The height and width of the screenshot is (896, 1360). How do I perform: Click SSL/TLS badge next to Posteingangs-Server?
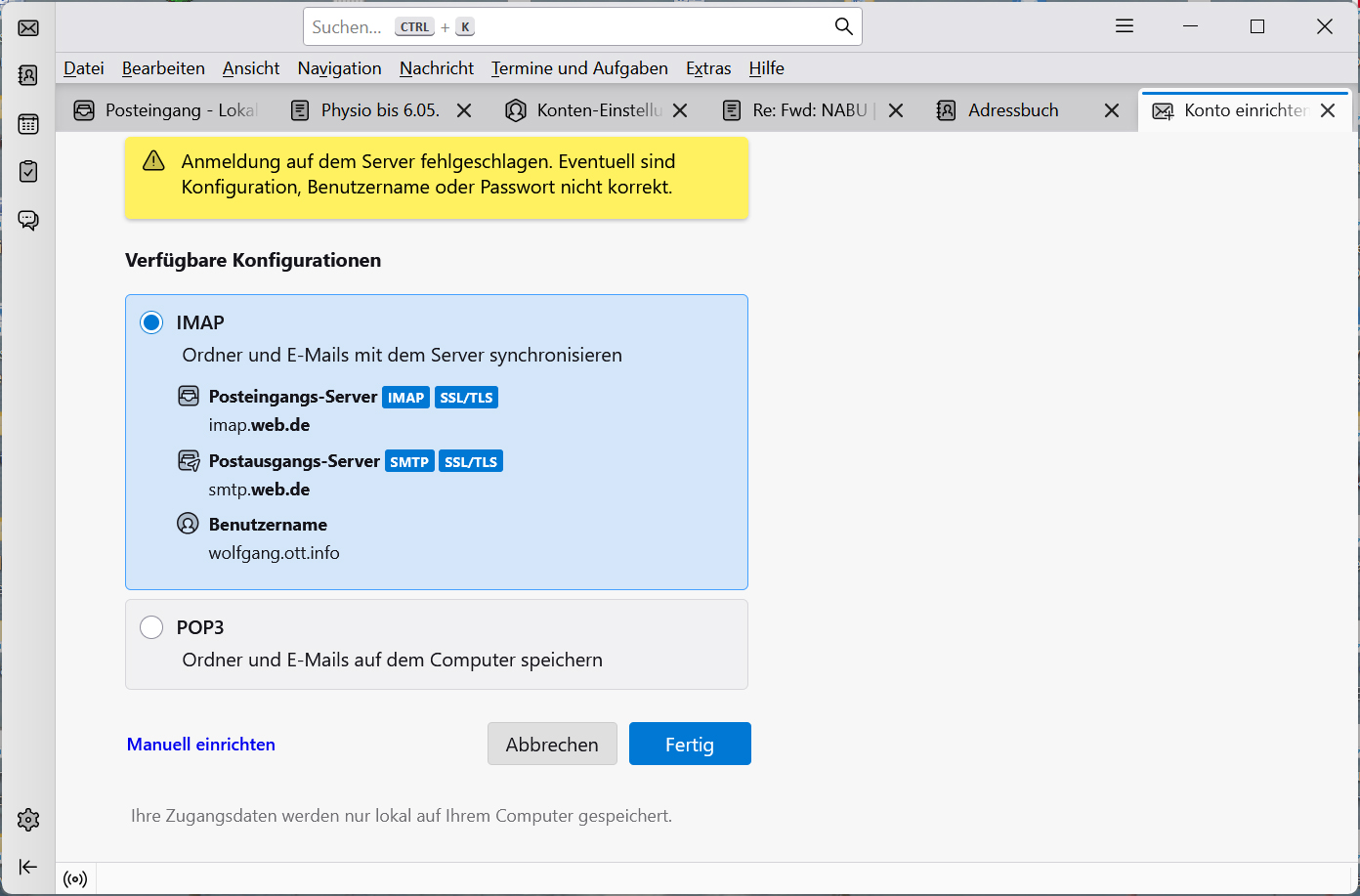(467, 398)
